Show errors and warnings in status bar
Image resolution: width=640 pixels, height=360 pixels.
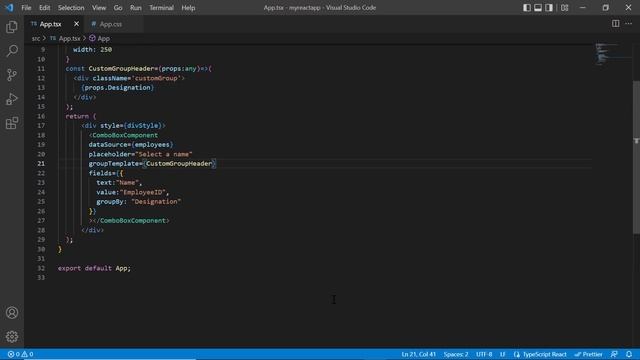[x=20, y=354]
